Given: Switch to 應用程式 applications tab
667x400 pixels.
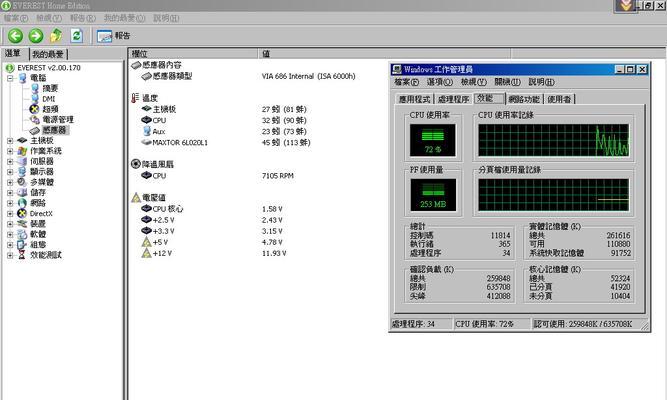Looking at the screenshot, I should [414, 99].
